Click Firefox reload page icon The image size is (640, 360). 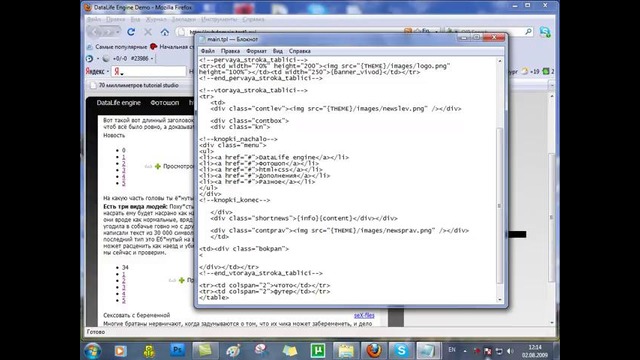pos(131,31)
